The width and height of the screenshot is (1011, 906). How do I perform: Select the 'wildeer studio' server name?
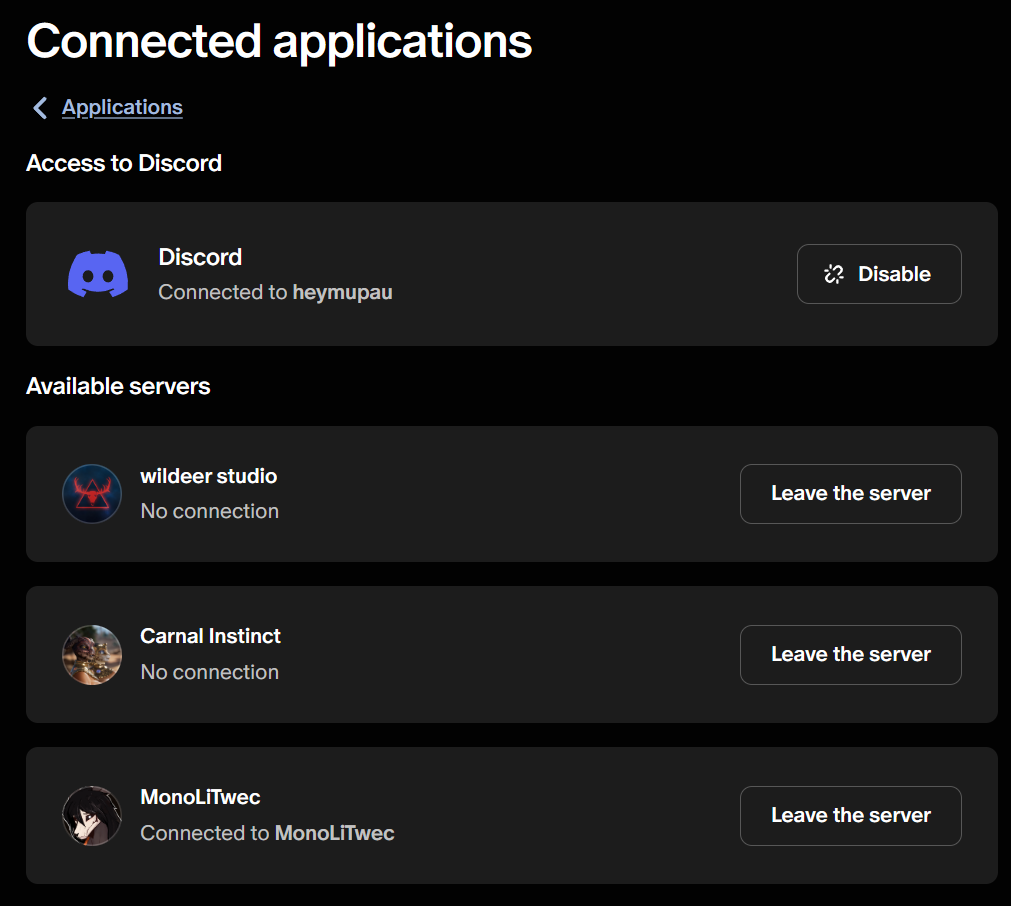(x=209, y=476)
